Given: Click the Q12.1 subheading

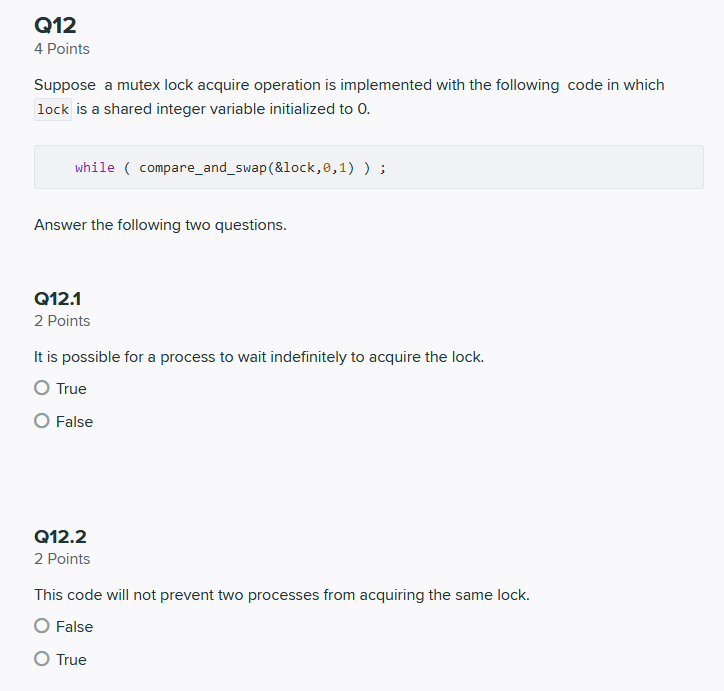Looking at the screenshot, I should 58,299.
